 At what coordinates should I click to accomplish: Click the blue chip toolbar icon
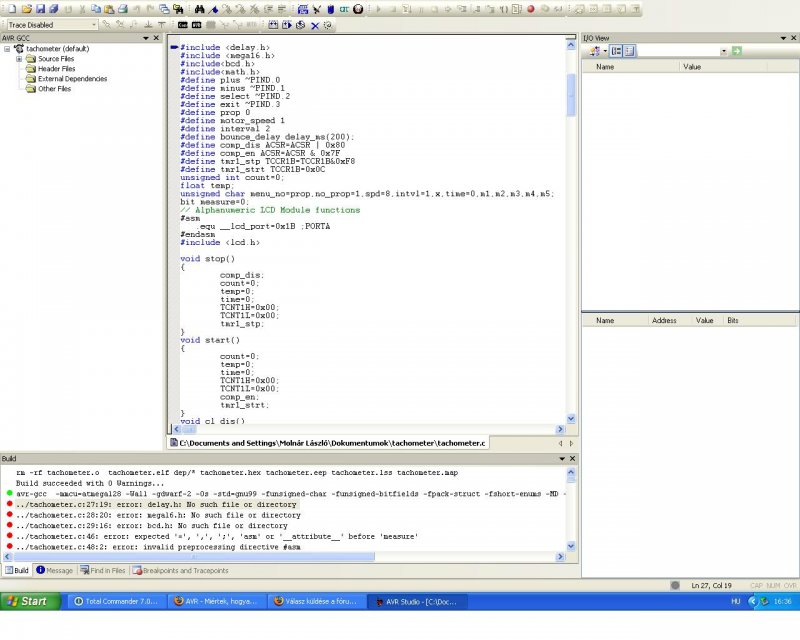click(x=330, y=9)
